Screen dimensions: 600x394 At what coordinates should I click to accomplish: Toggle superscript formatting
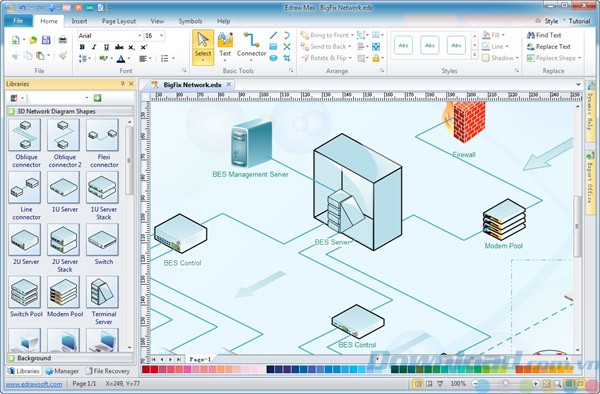143,47
